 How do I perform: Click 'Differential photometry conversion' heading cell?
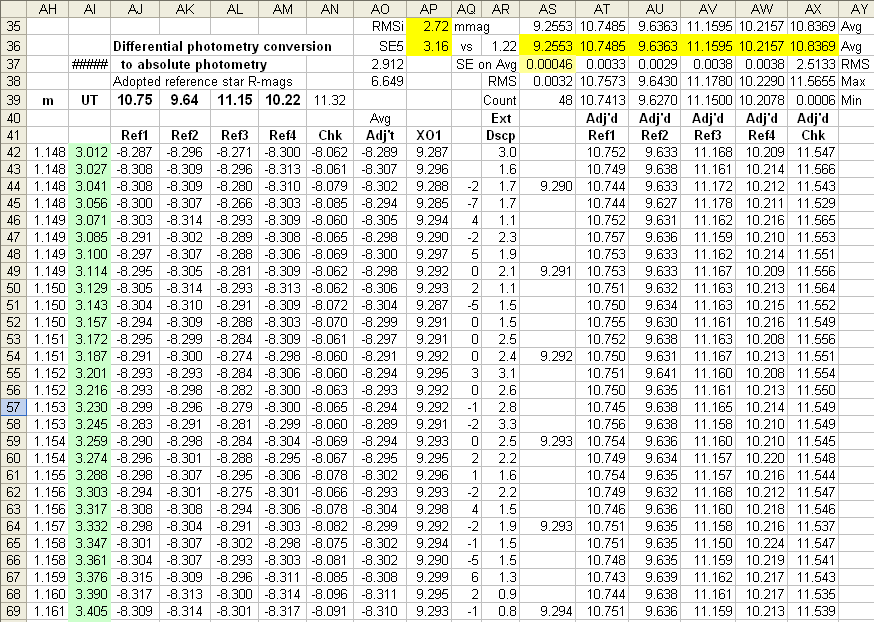coord(222,46)
